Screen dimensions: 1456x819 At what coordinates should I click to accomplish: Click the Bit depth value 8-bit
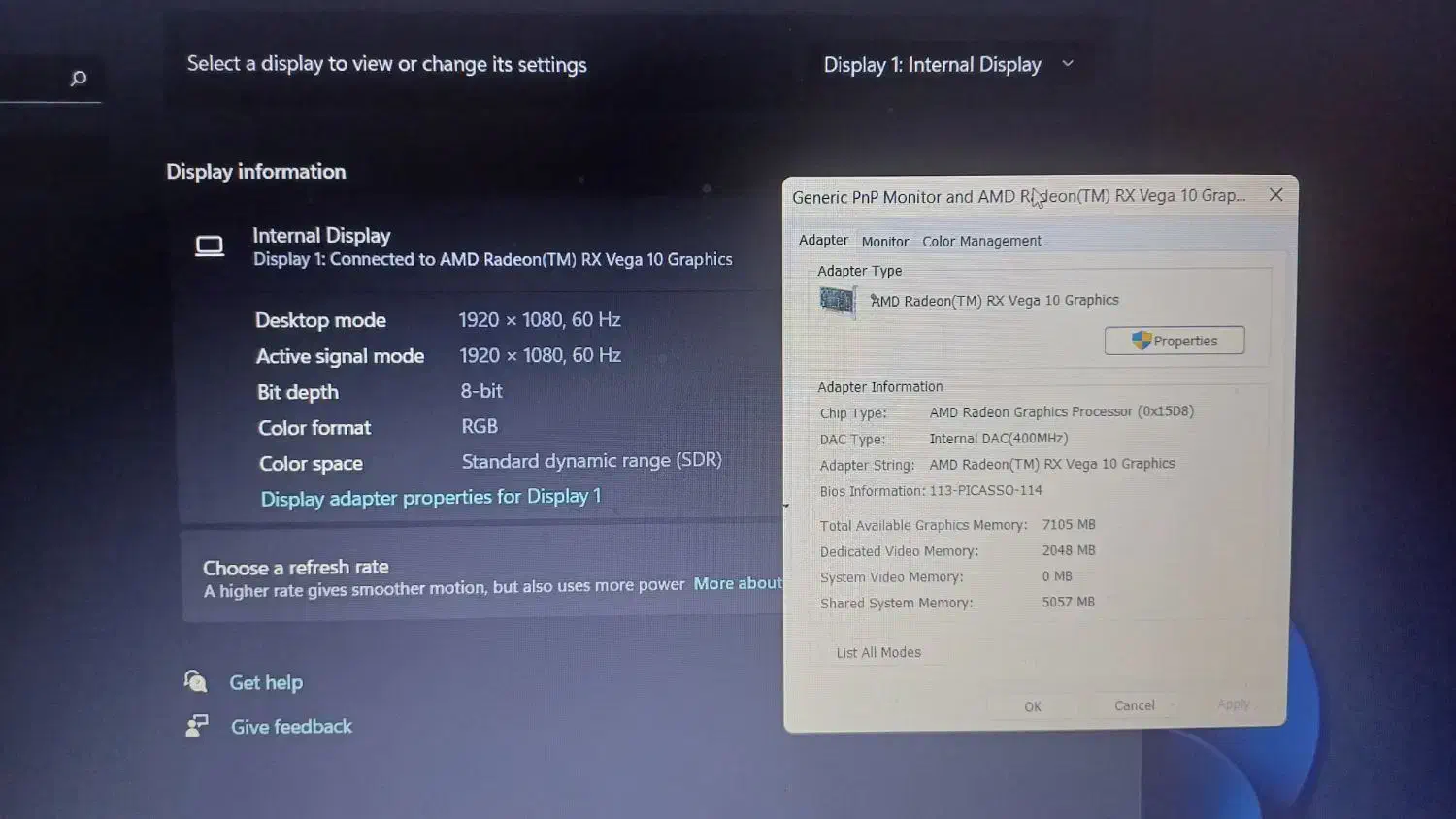[481, 391]
